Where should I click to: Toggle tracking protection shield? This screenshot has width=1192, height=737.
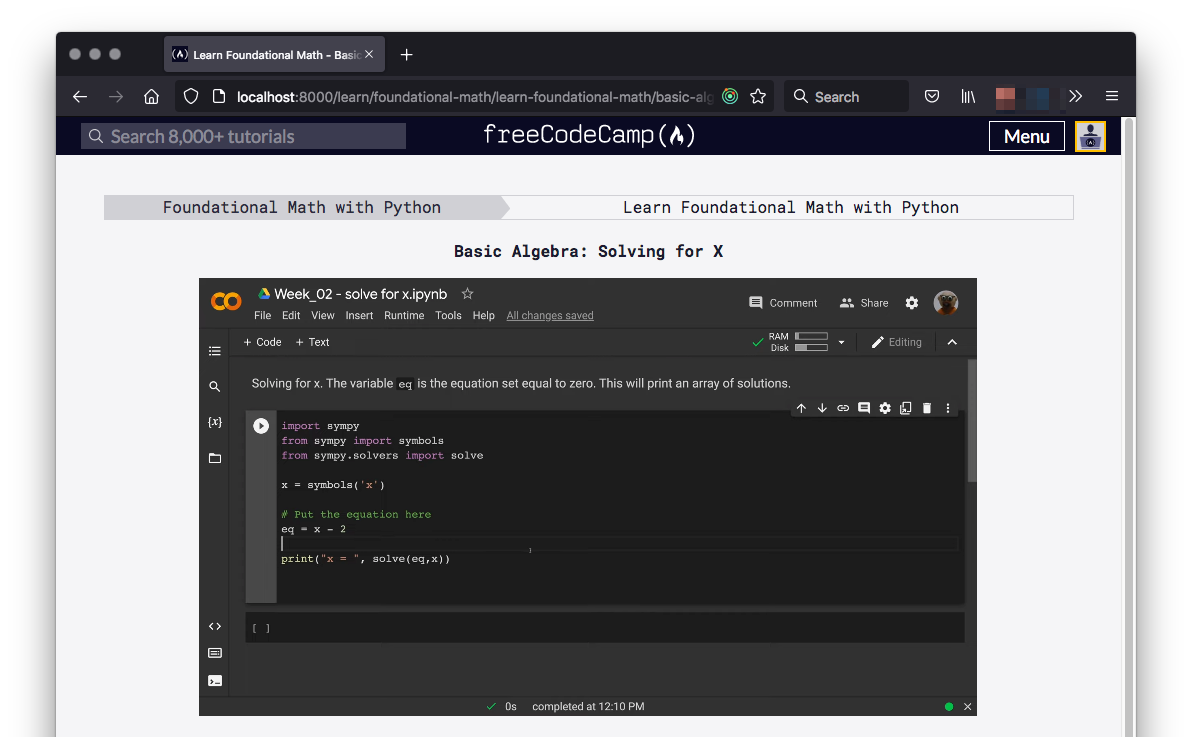[190, 96]
